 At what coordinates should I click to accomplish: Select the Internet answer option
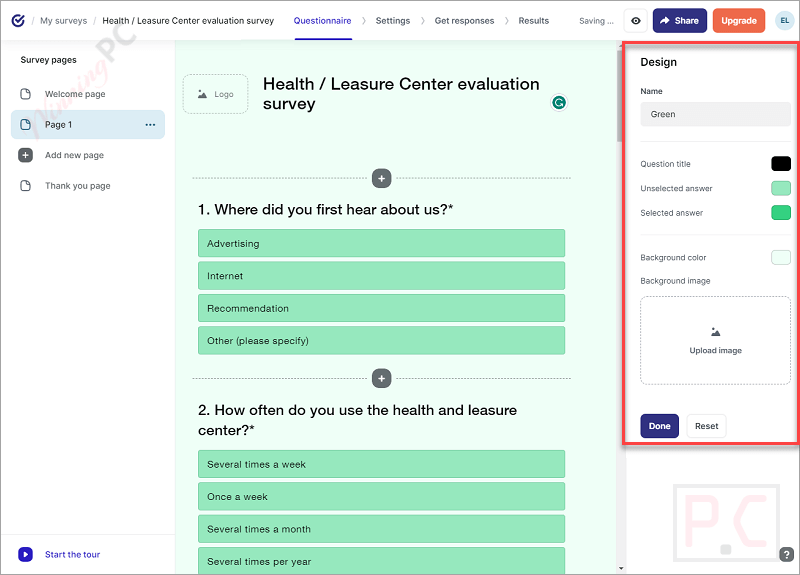[382, 276]
